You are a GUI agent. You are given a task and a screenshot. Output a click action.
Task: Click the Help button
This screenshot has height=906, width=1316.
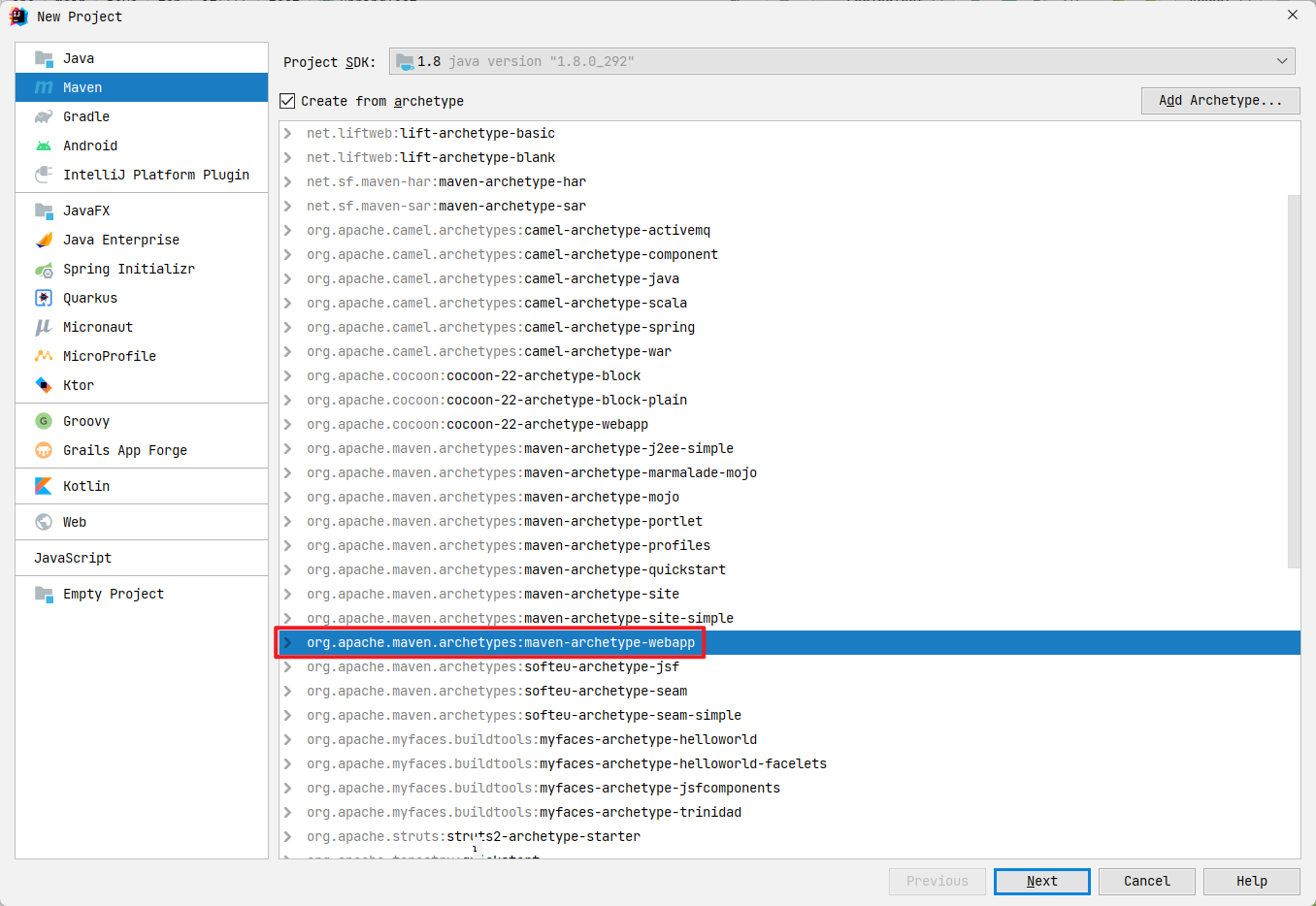pos(1252,881)
